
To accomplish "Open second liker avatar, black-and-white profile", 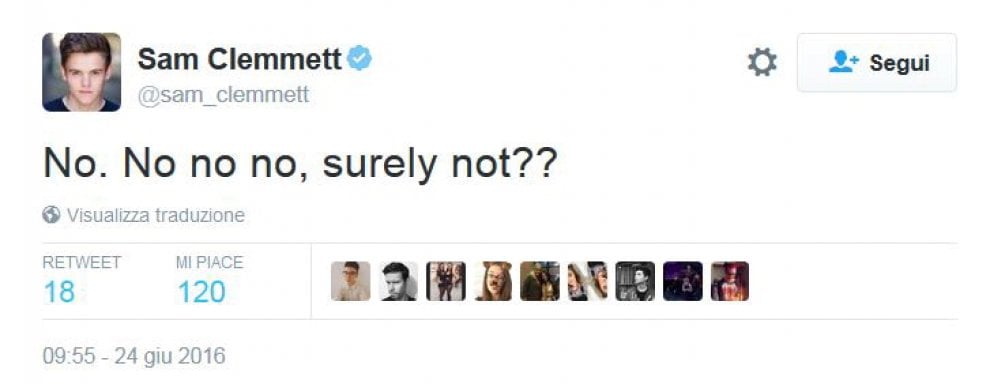I will [398, 281].
